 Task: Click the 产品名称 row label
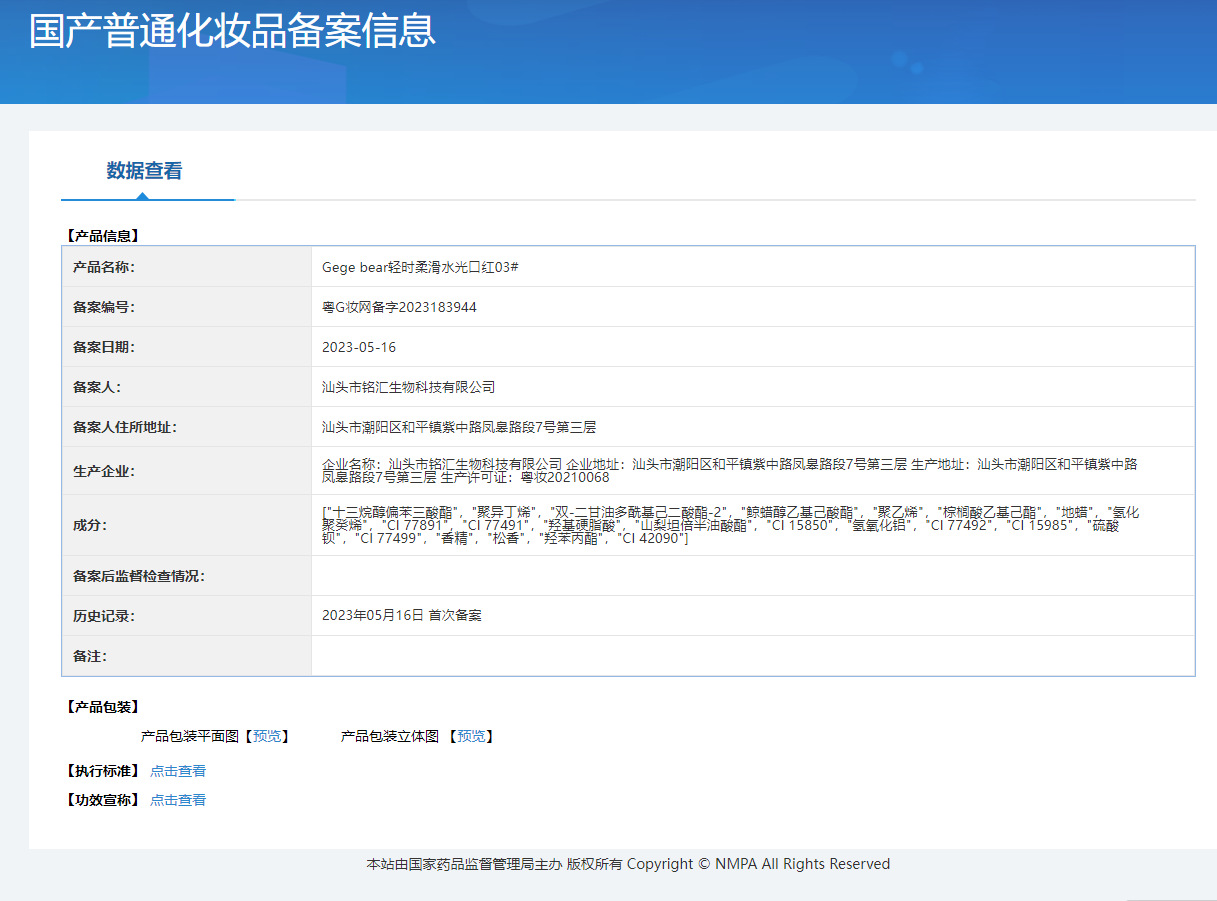click(104, 267)
